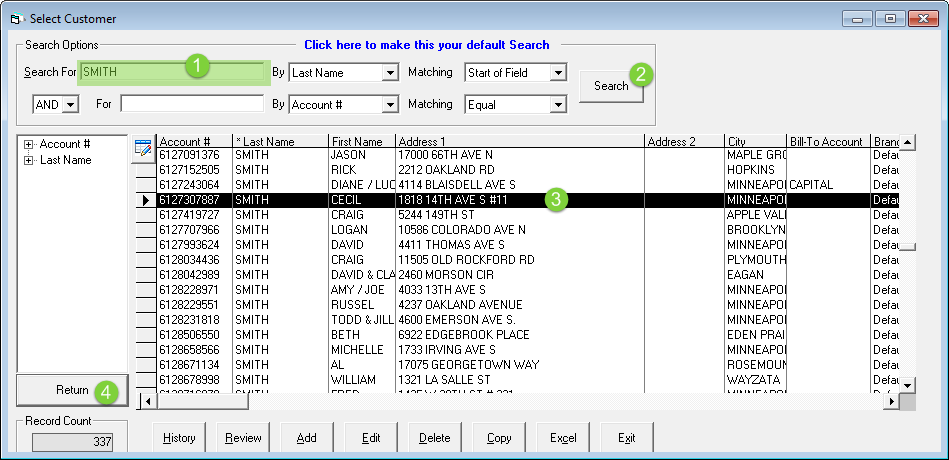The width and height of the screenshot is (949, 460).
Task: Click the Record Count field showing 337
Action: [72, 442]
